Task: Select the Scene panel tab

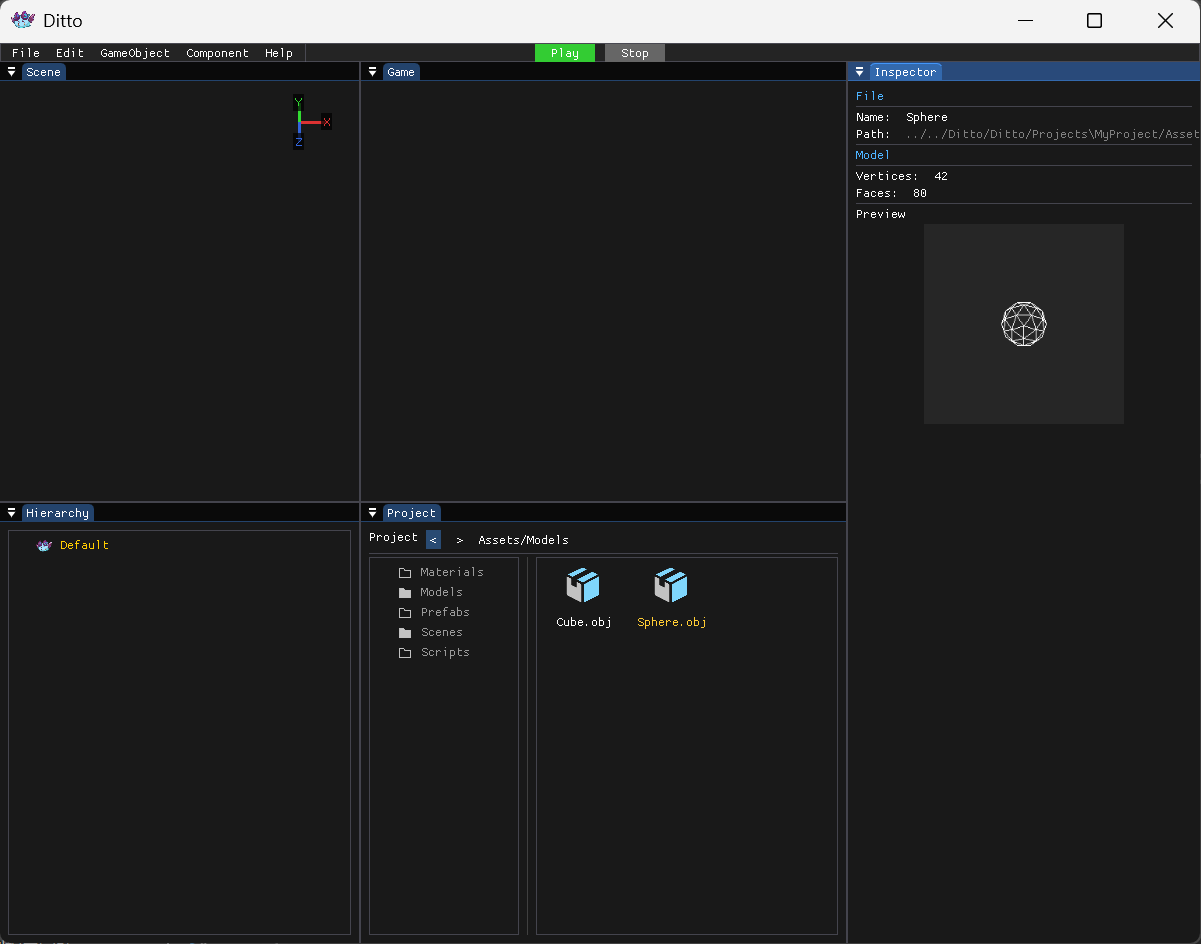Action: point(43,72)
